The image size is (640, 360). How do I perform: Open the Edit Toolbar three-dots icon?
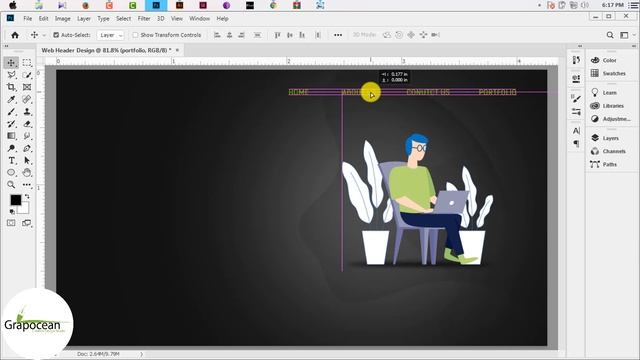[27, 185]
